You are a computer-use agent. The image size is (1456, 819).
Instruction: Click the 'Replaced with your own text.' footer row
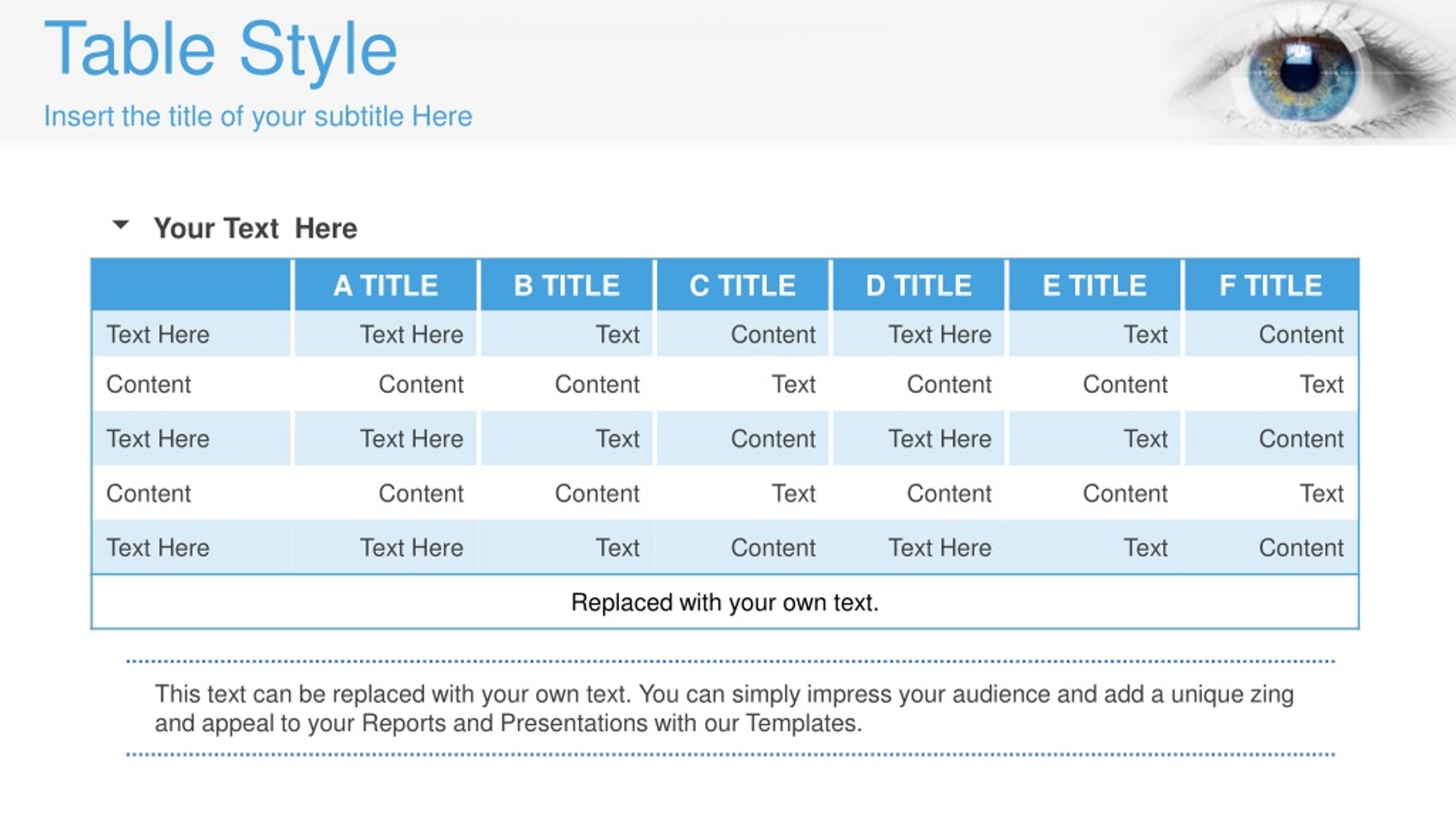pyautogui.click(x=725, y=602)
